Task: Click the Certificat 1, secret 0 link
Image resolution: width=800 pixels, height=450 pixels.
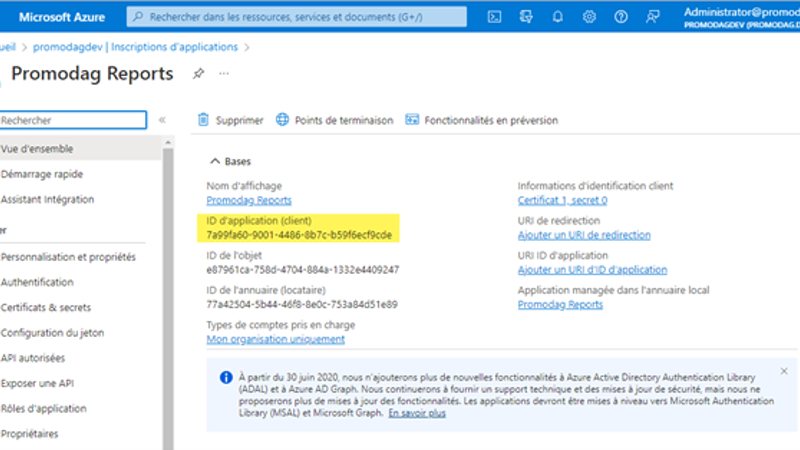Action: [x=562, y=200]
